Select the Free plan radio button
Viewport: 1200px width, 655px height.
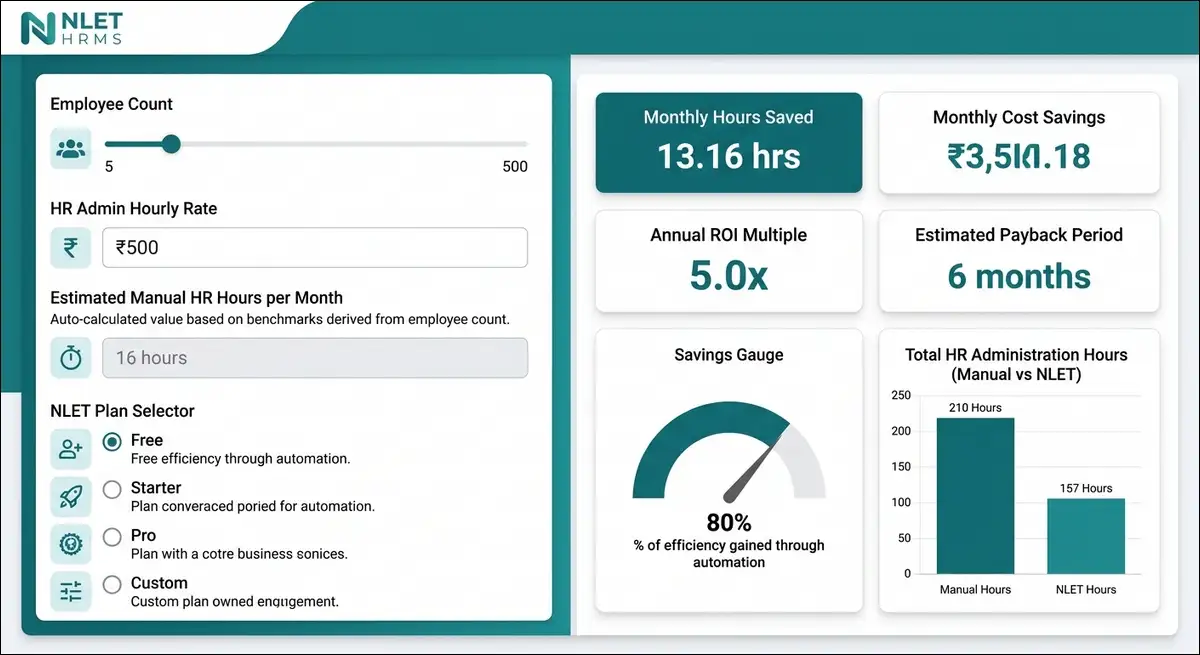point(113,441)
